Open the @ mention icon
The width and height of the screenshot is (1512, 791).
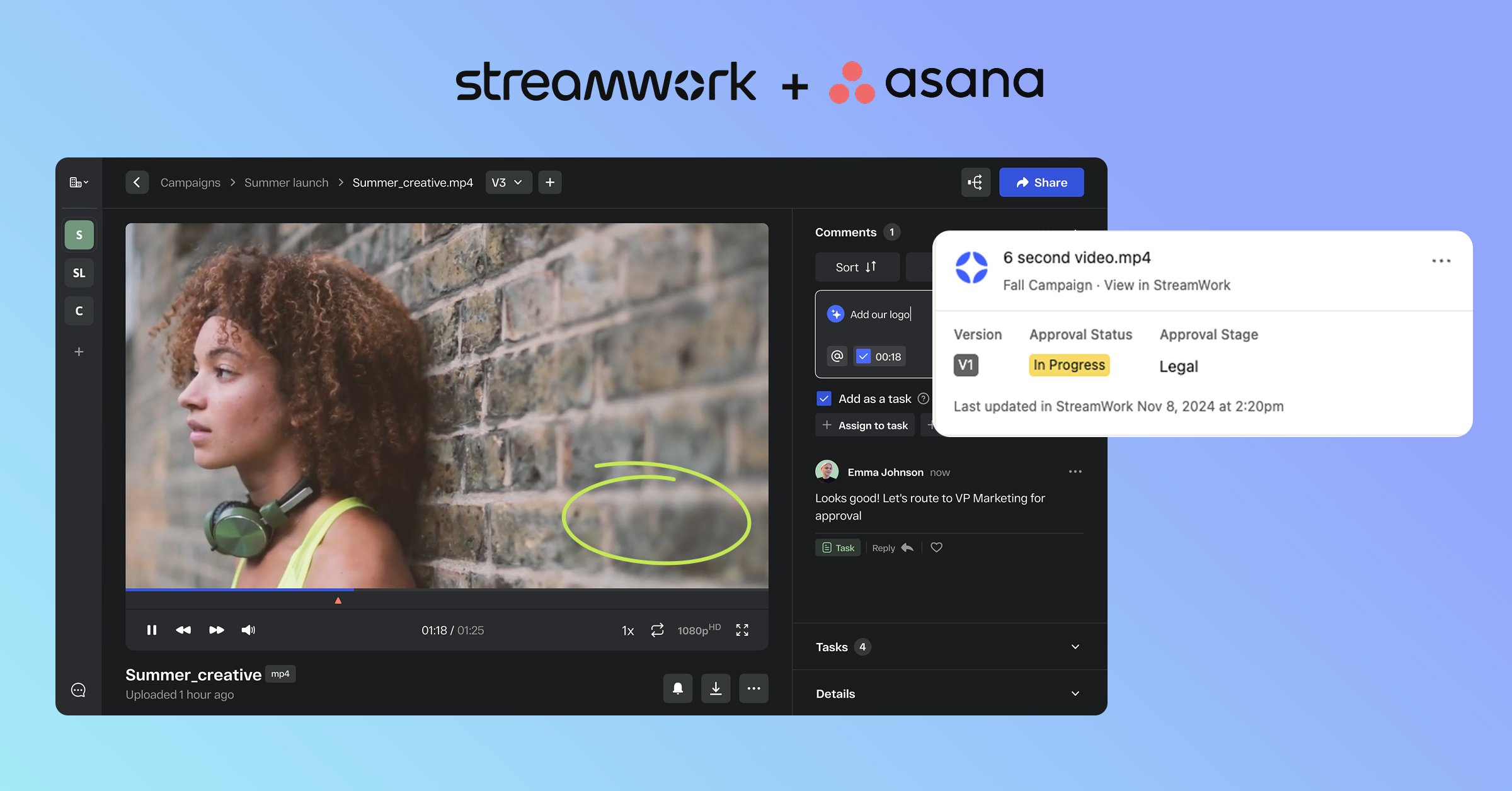(x=837, y=356)
